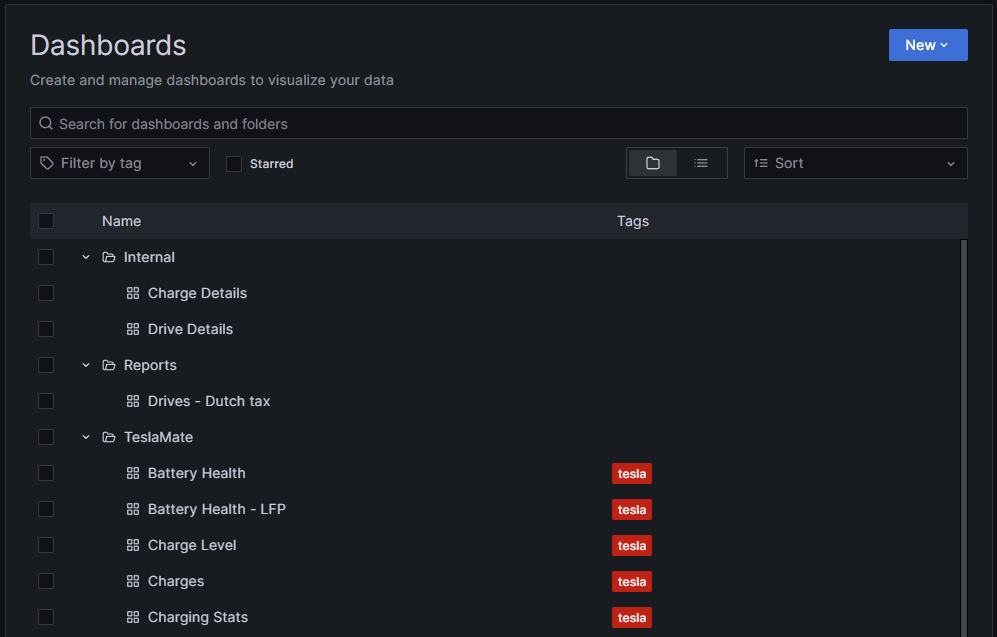Collapse the Reports folder chevron
The image size is (997, 637).
(x=86, y=366)
